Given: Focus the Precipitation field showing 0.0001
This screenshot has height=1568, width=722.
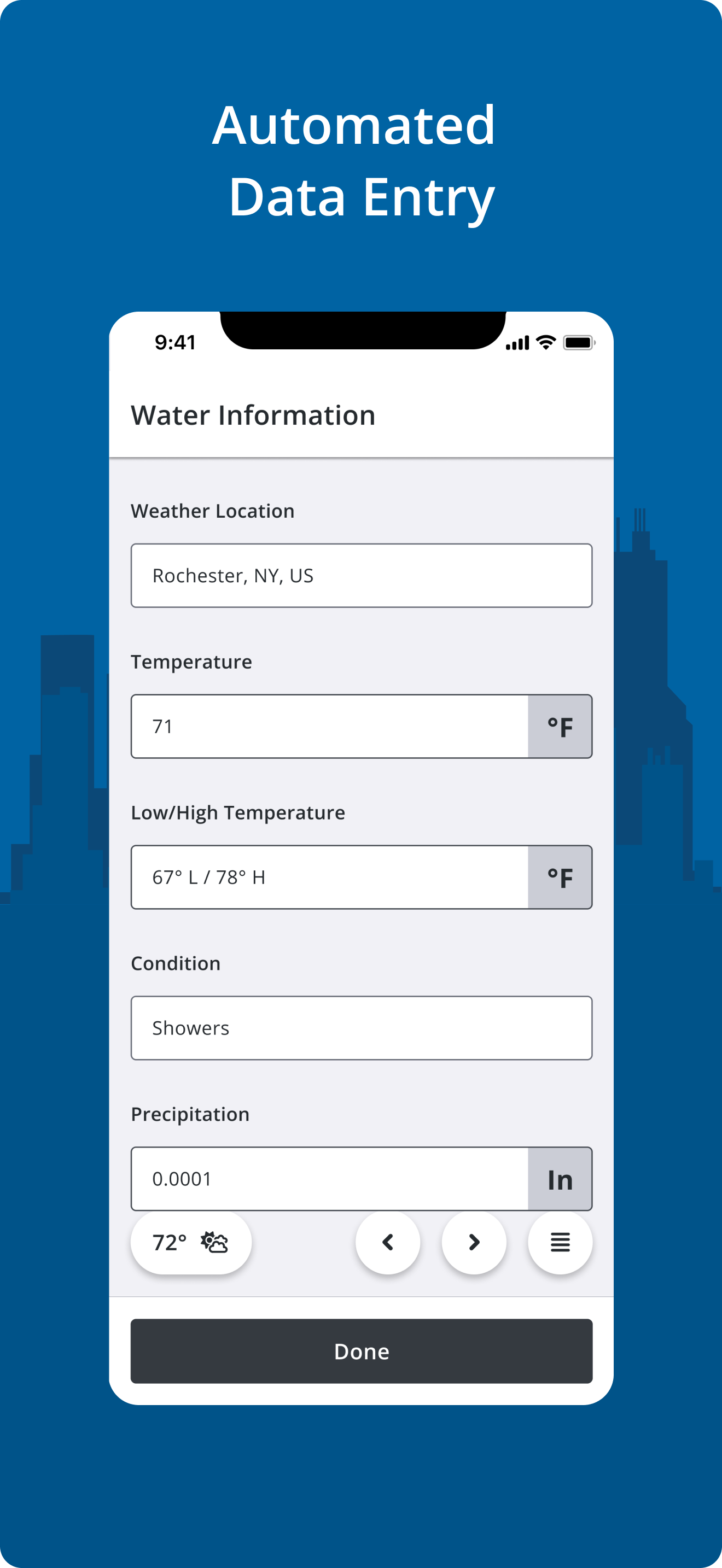Looking at the screenshot, I should [330, 1179].
